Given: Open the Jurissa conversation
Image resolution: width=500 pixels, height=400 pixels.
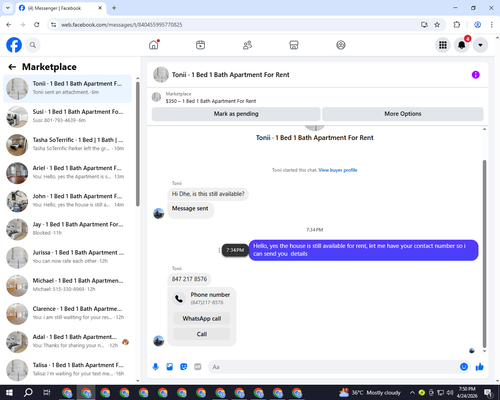Looking at the screenshot, I should (x=68, y=257).
